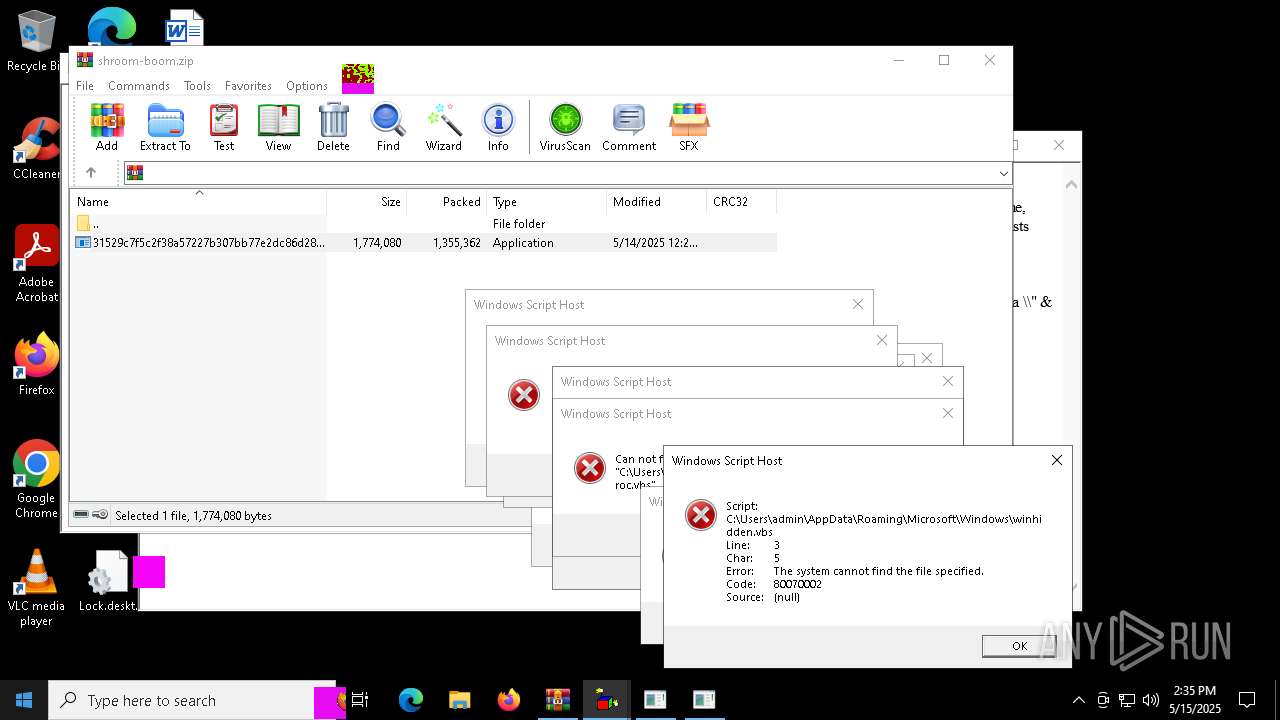Image resolution: width=1280 pixels, height=720 pixels.
Task: Show hidden tray icons chevron
Action: click(1078, 700)
